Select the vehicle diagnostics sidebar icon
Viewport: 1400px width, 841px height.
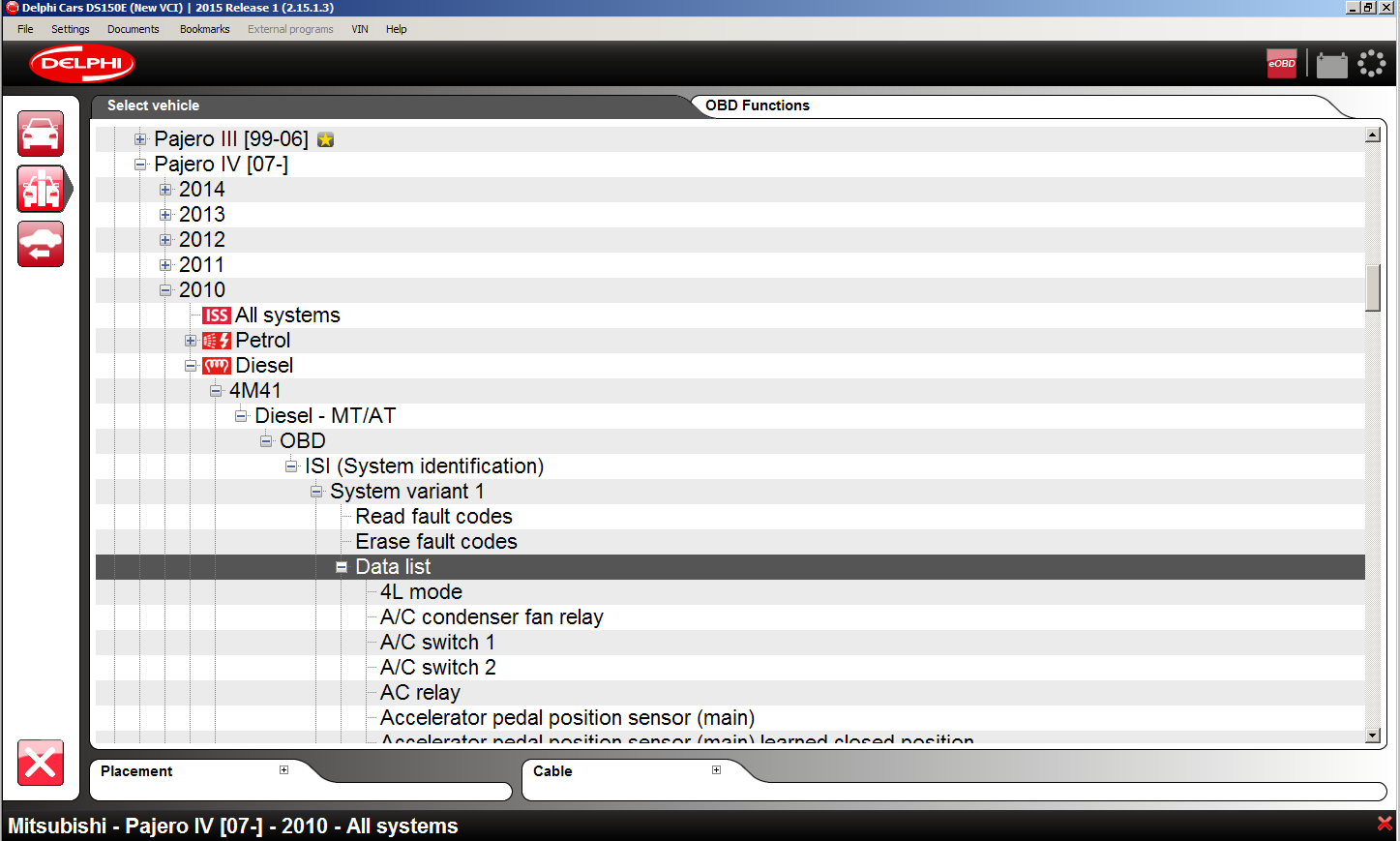pyautogui.click(x=41, y=189)
